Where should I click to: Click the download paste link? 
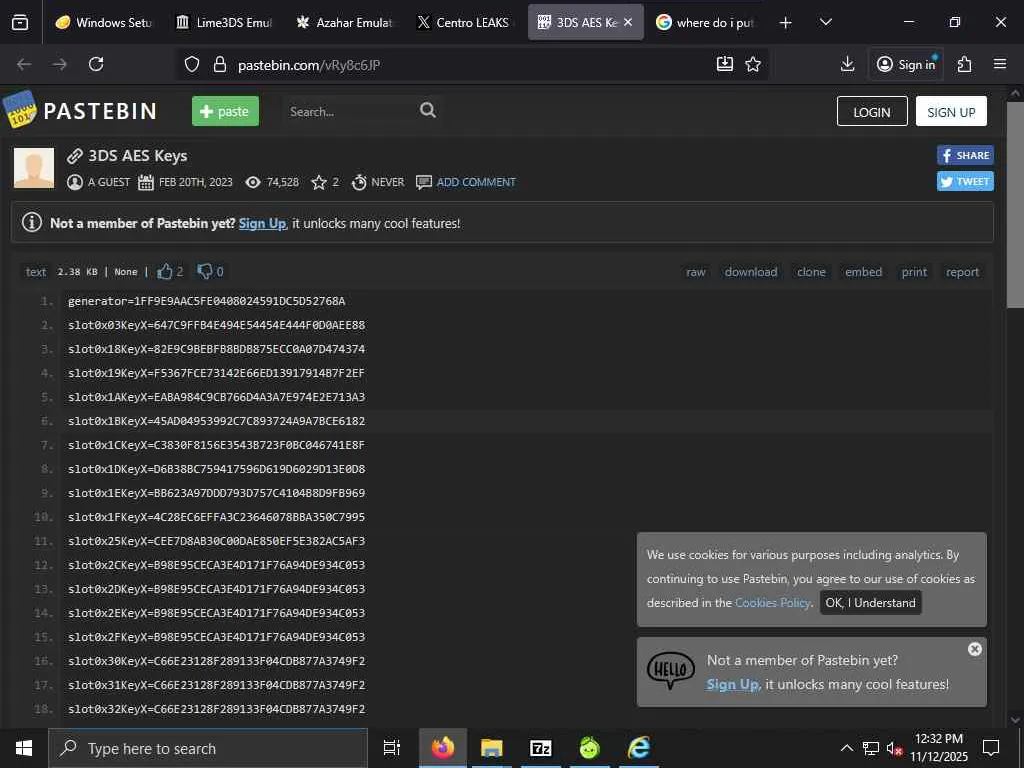(x=751, y=272)
